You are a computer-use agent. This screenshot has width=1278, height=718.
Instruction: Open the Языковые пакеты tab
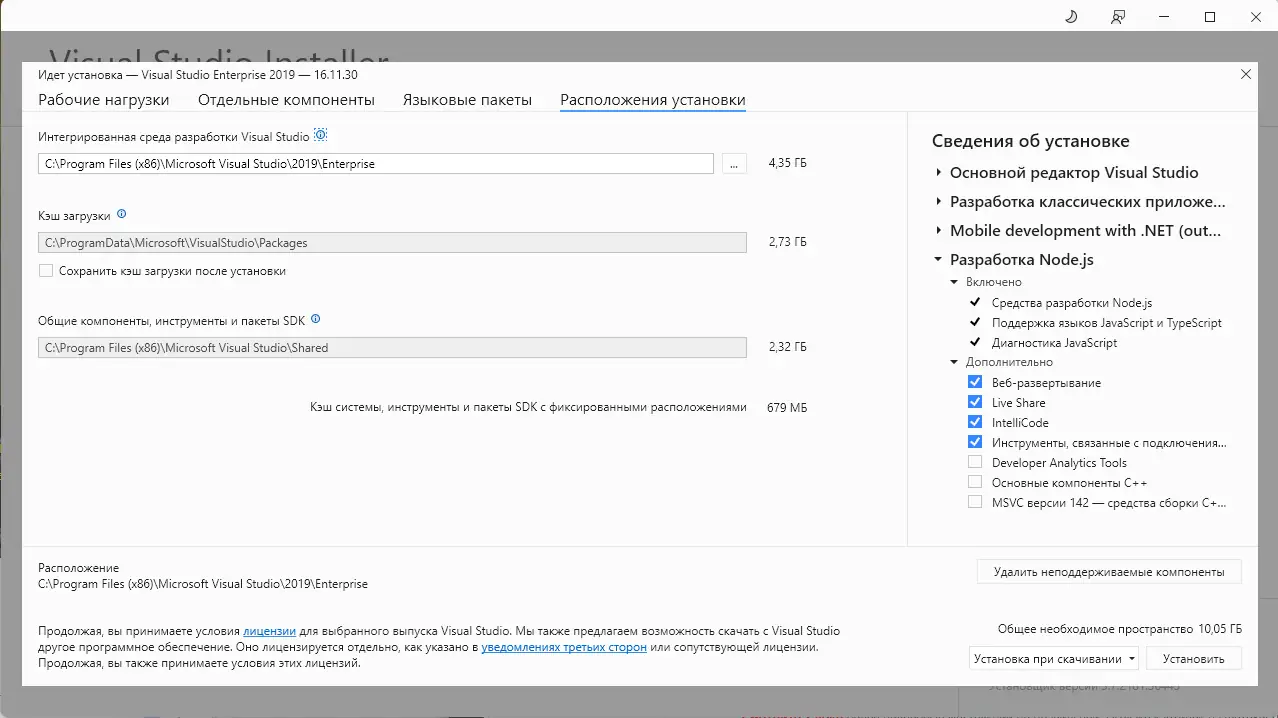(467, 100)
